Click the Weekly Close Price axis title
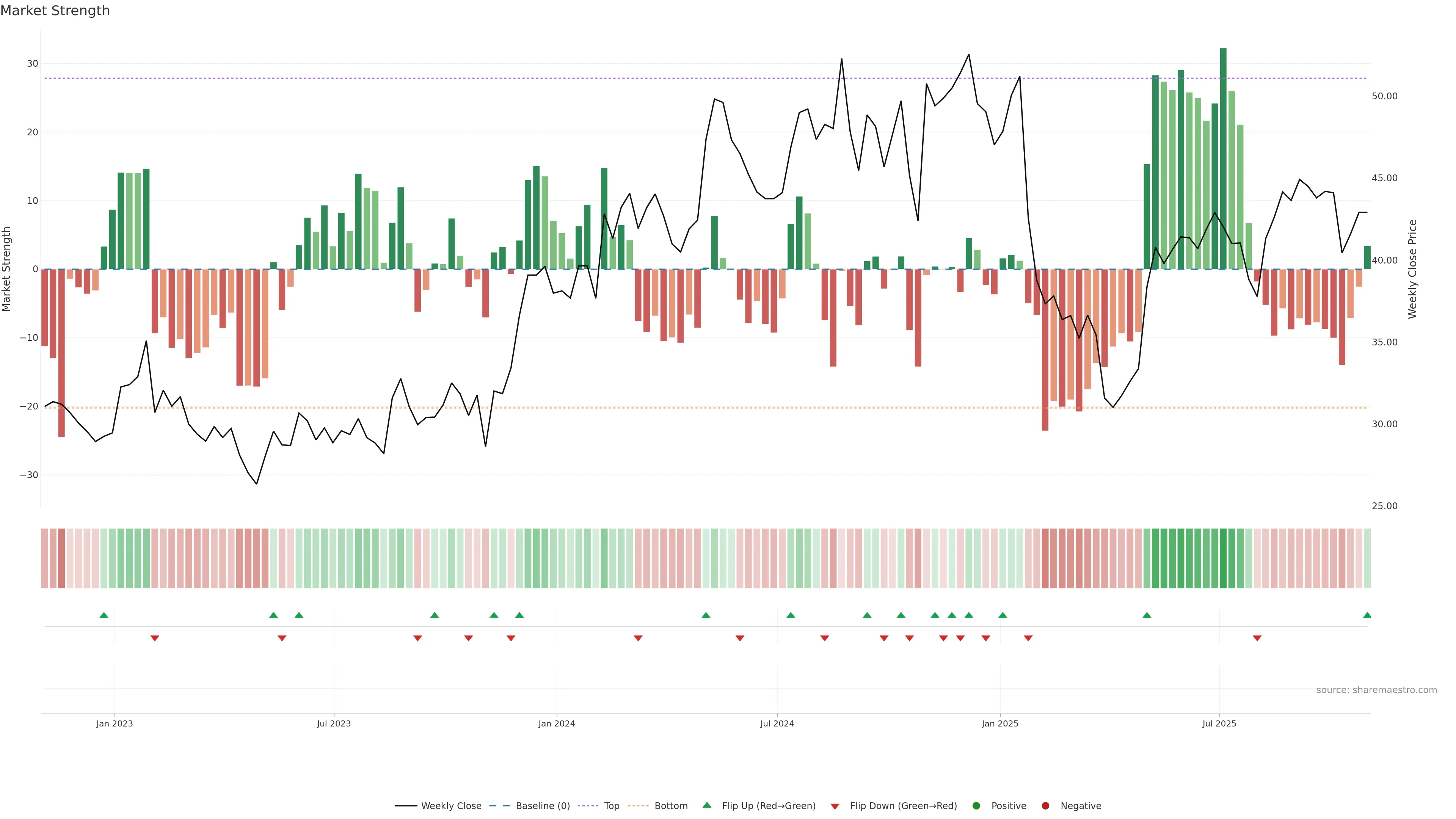Viewport: 1456px width, 819px height. [x=1412, y=269]
